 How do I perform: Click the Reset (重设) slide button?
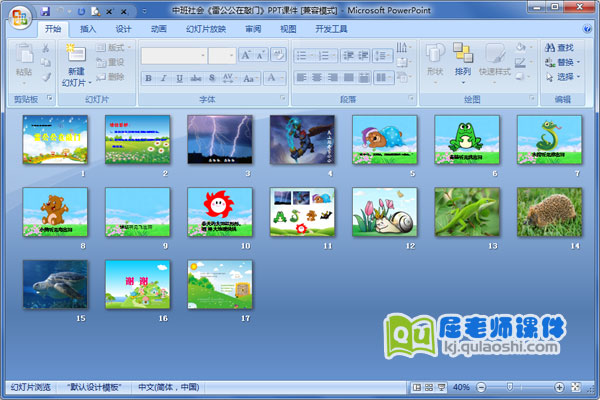click(110, 62)
